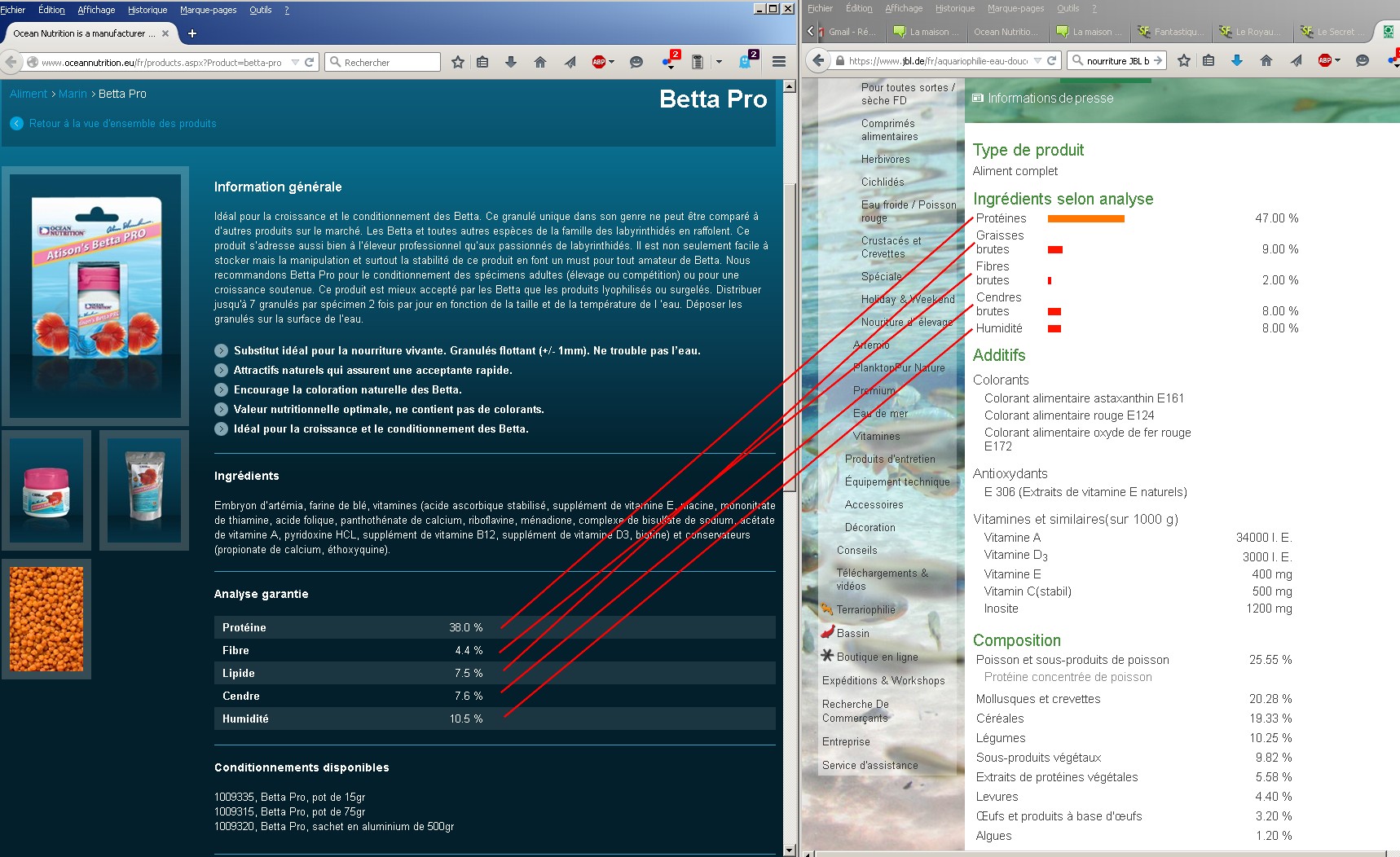The height and width of the screenshot is (857, 1400).
Task: Open bookmarks list icon in jbl.de window
Action: coord(1208,60)
